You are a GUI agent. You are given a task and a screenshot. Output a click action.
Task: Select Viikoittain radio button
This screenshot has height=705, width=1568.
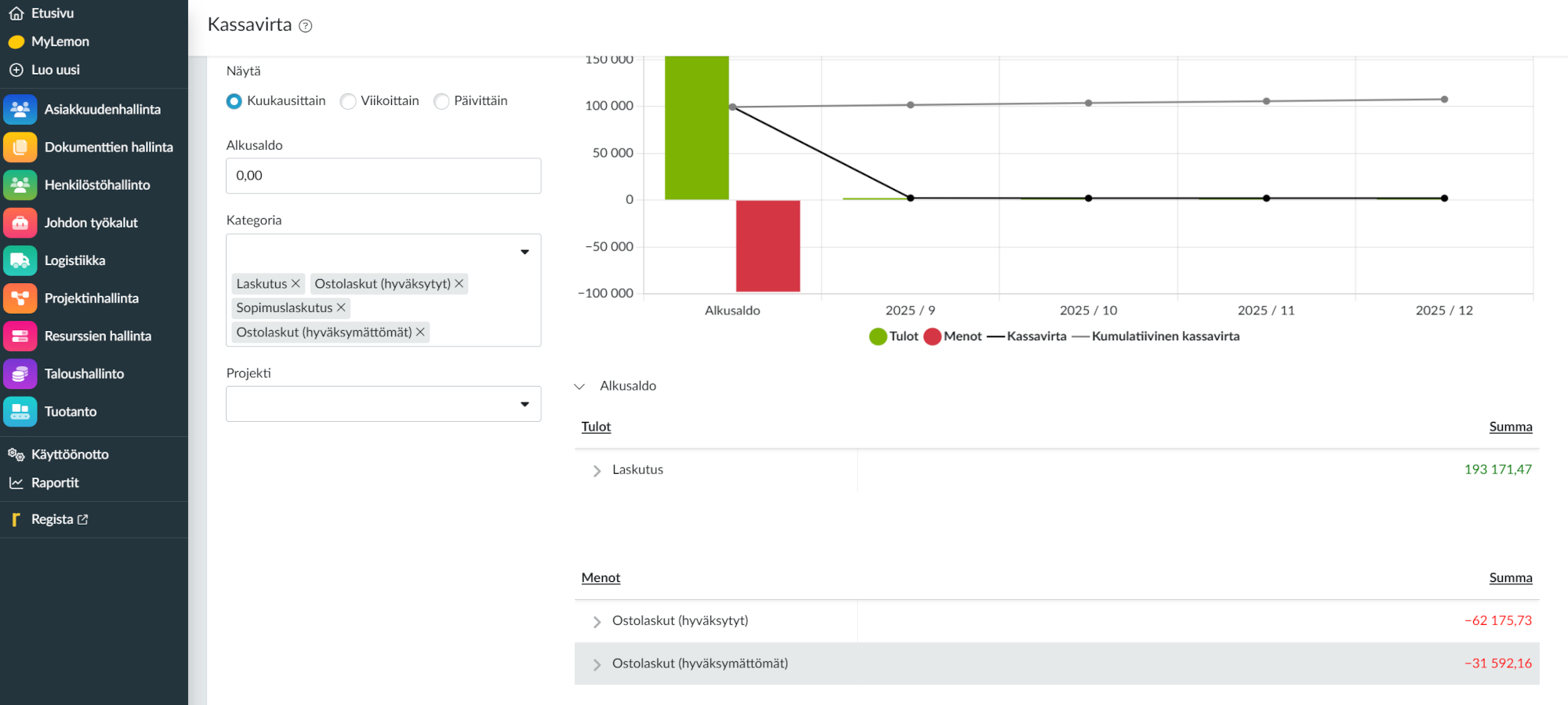pyautogui.click(x=348, y=101)
